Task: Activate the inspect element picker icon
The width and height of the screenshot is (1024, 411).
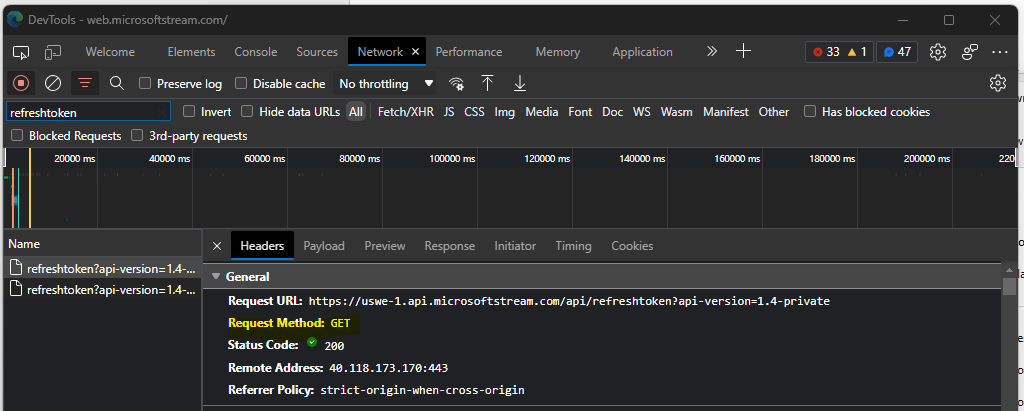Action: pos(21,52)
